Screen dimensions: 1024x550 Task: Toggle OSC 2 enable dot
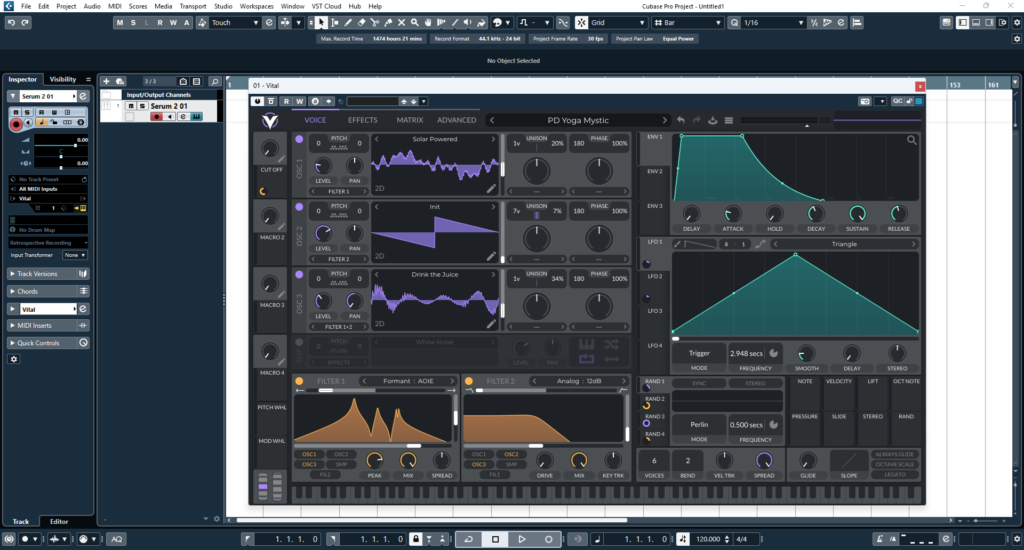pos(299,207)
